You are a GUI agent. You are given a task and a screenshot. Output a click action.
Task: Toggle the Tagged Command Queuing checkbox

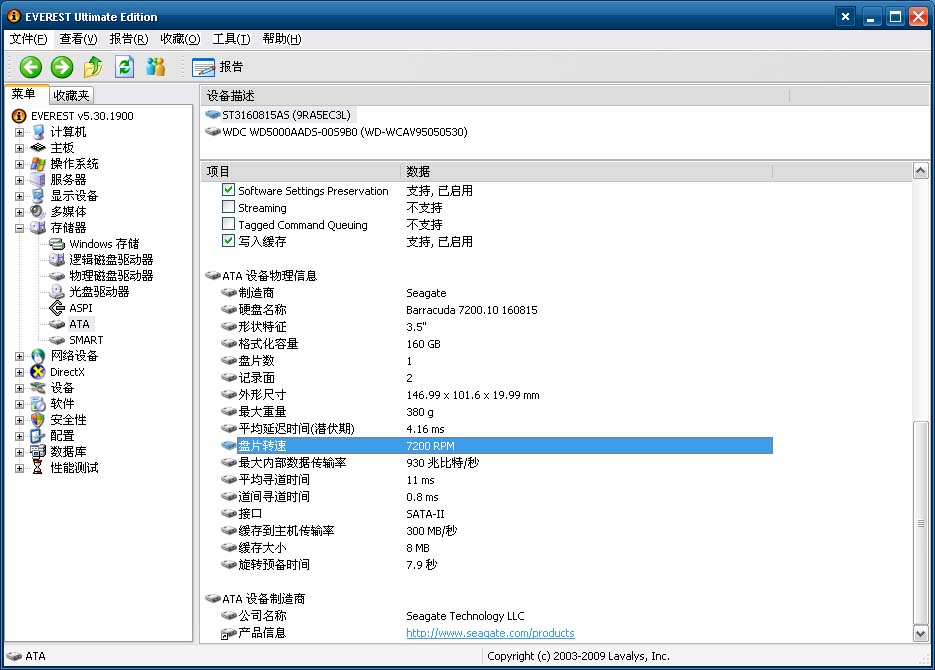tap(228, 224)
